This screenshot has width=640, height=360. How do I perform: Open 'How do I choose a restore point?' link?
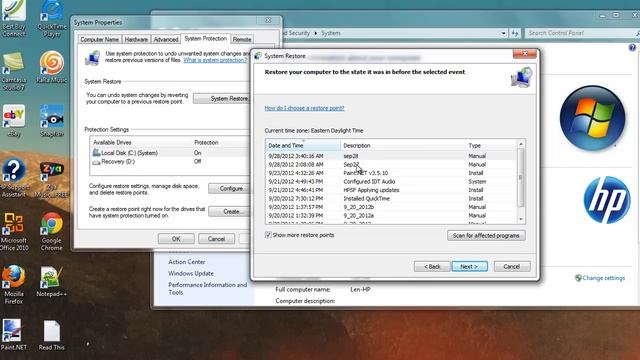pos(304,108)
